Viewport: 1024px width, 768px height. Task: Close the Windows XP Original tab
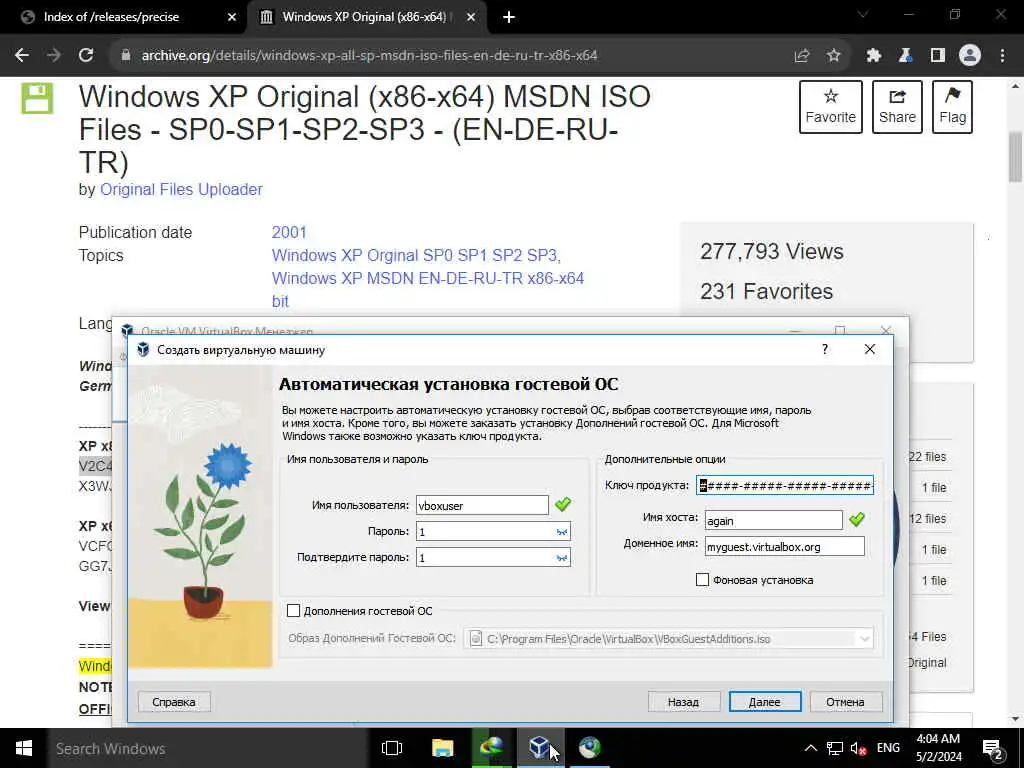click(x=471, y=17)
